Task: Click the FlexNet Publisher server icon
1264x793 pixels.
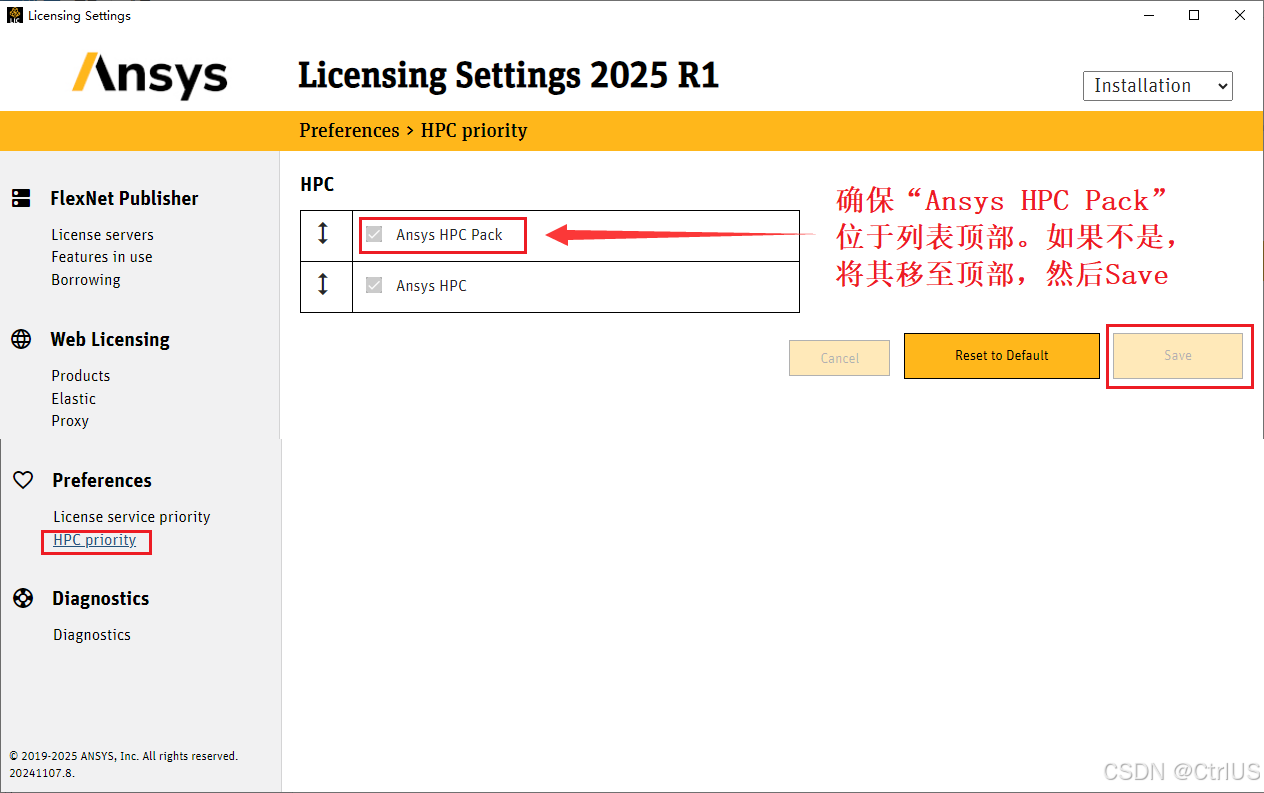Action: pos(21,198)
